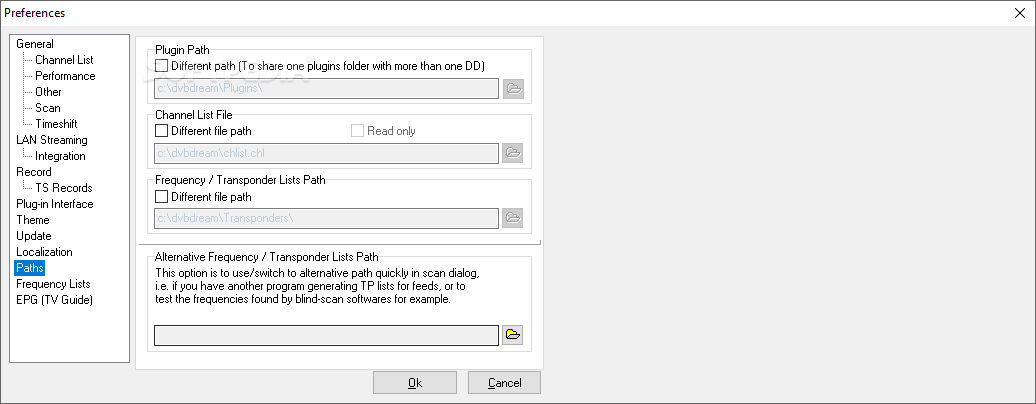Close the Preferences dialog window
Viewport: 1036px width, 404px height.
pyautogui.click(x=1020, y=13)
